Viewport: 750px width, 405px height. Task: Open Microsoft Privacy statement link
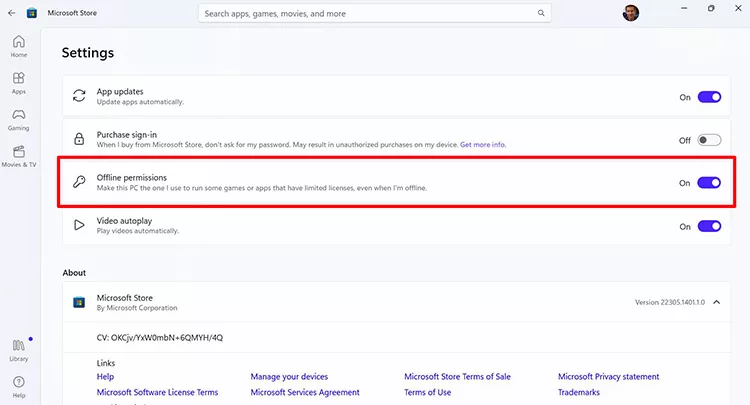pyautogui.click(x=608, y=377)
